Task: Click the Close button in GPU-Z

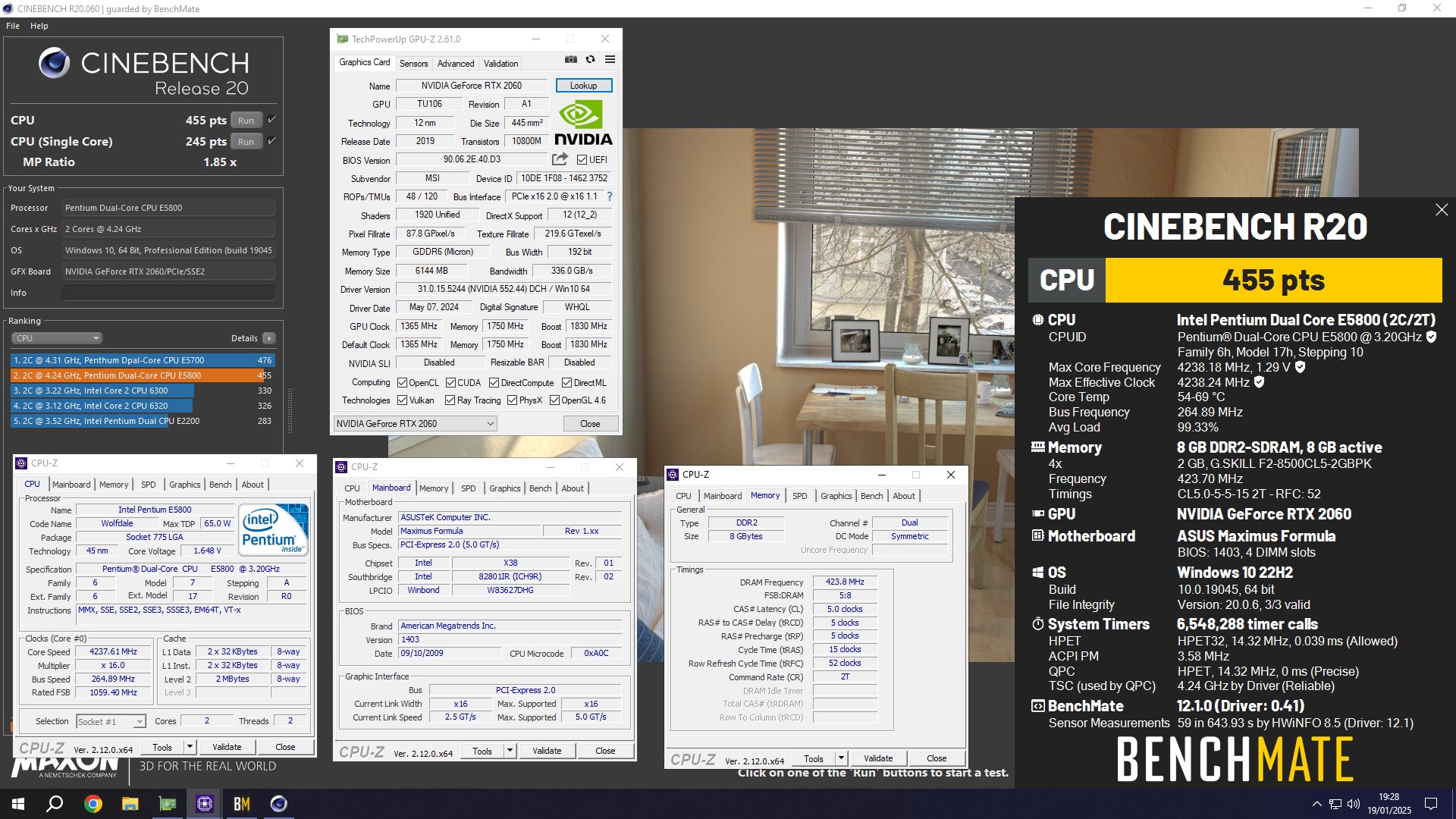Action: 590,424
